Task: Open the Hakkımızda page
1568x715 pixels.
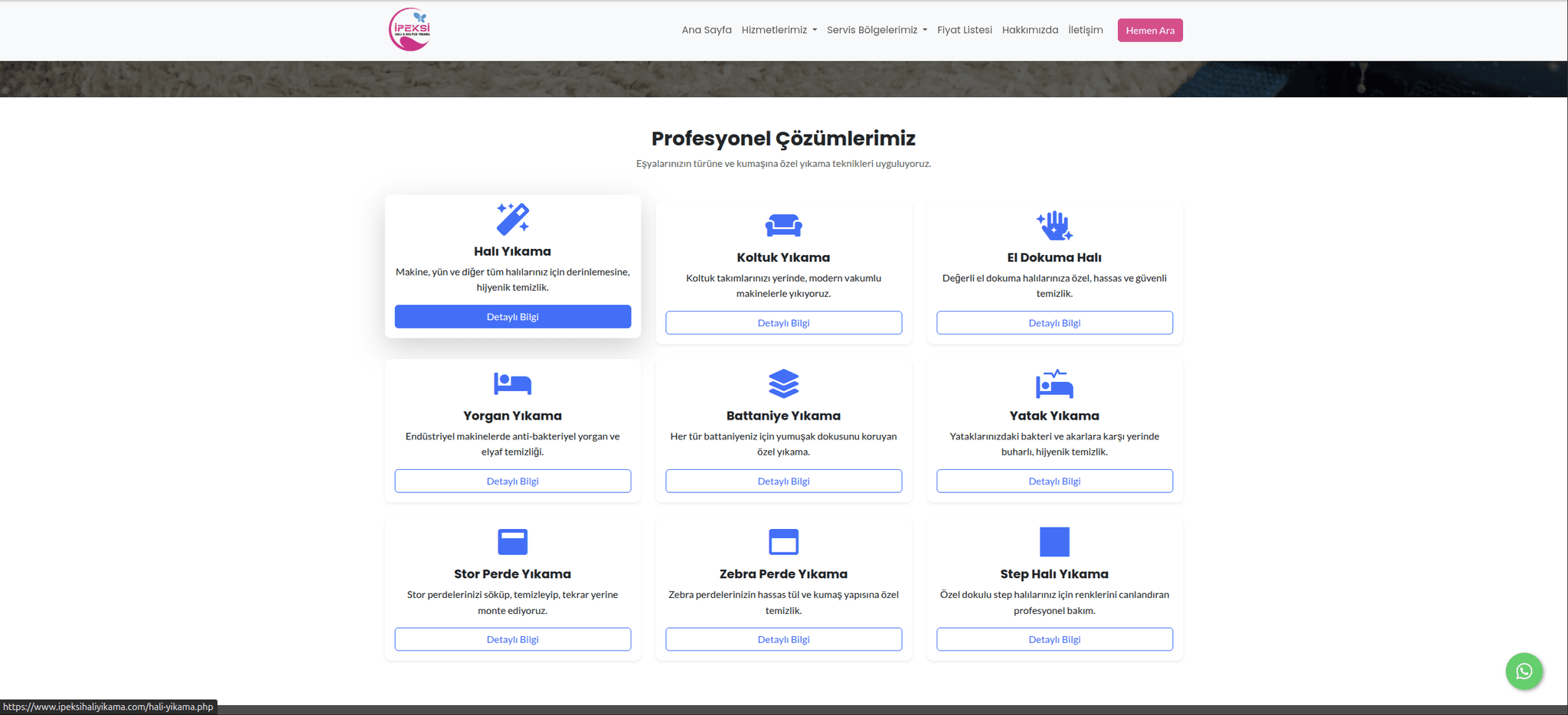Action: click(1030, 30)
